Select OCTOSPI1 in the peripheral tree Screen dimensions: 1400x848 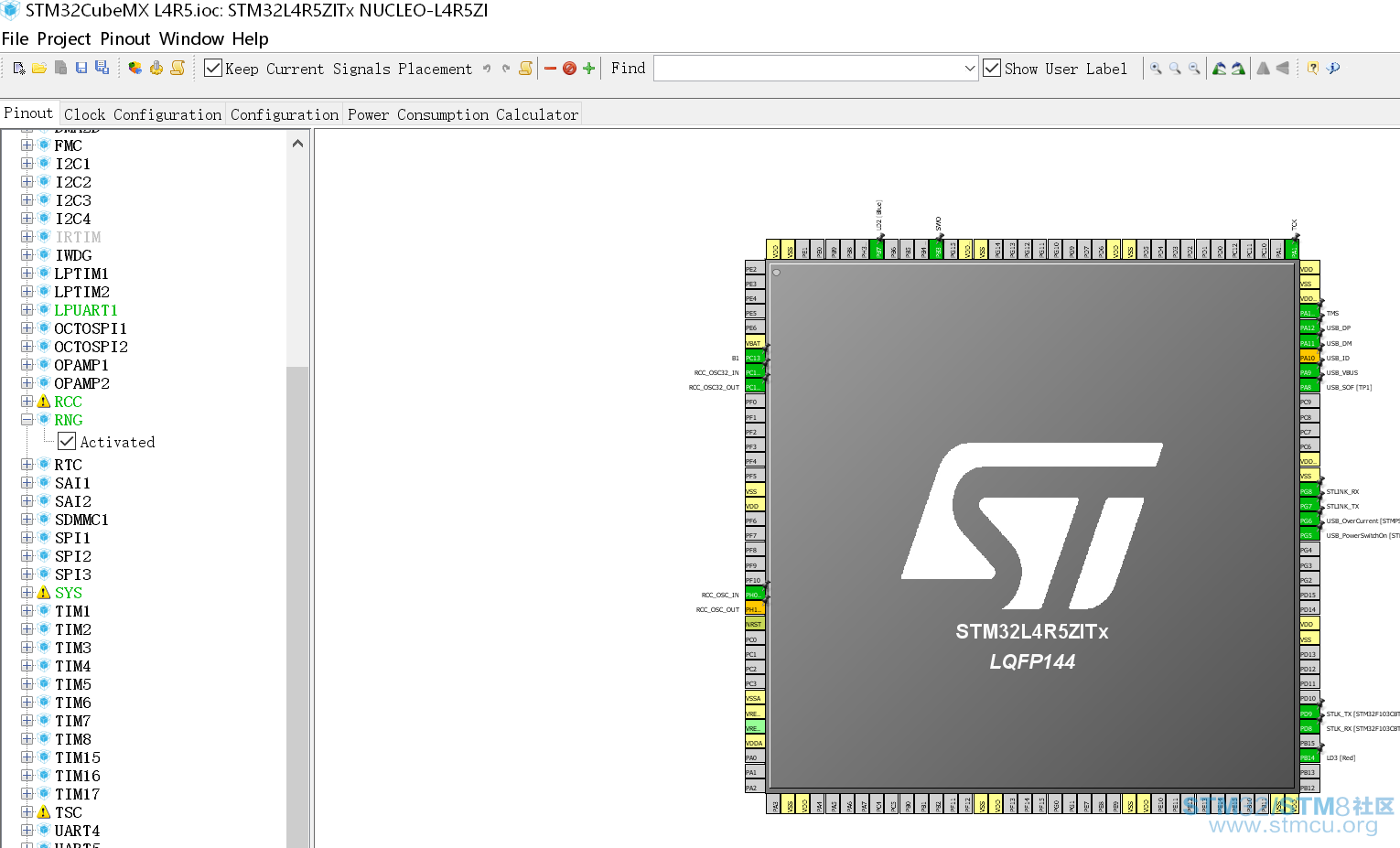click(91, 328)
